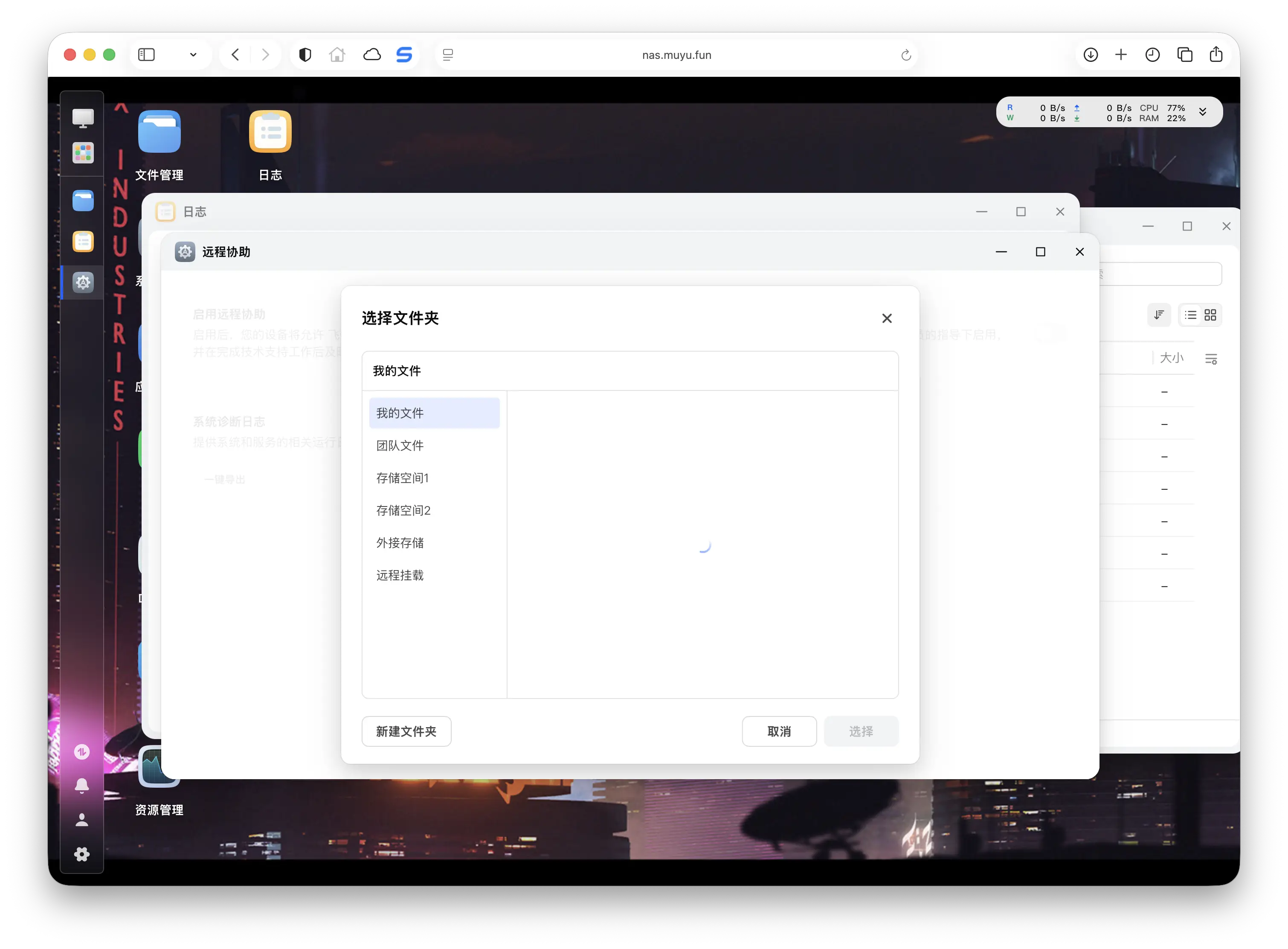Select 外接存储 in the folder dialog

pyautogui.click(x=400, y=542)
